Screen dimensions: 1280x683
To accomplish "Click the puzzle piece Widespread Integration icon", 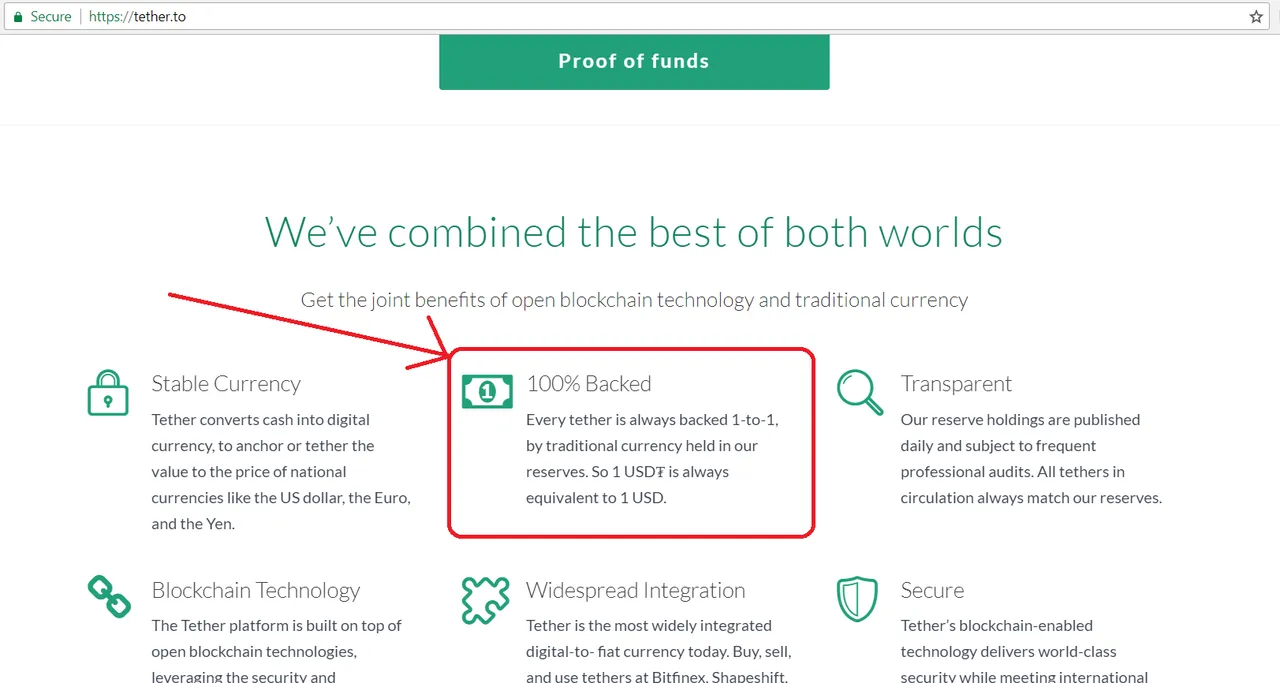I will [x=486, y=600].
